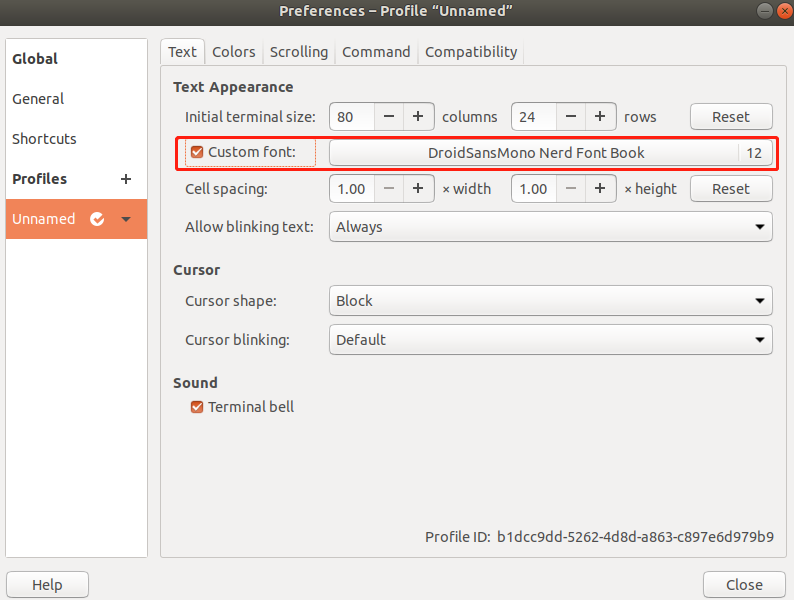794x600 pixels.
Task: Open the Allow blinking text dropdown
Action: click(x=550, y=227)
